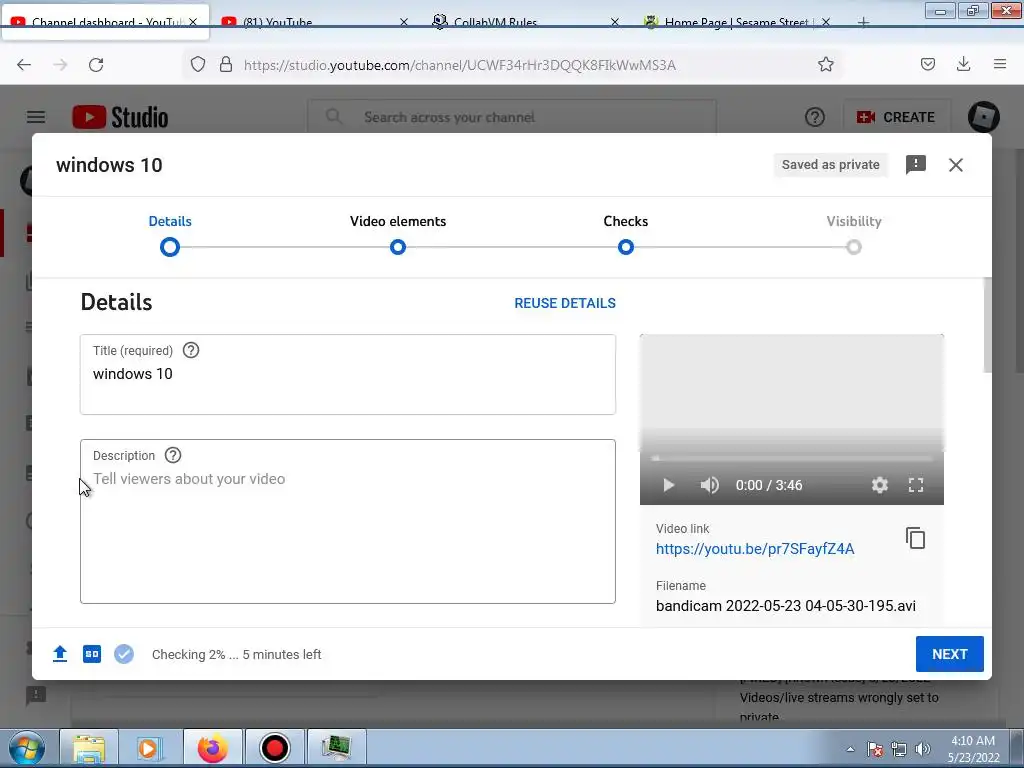
Task: Open the youtu.be video link
Action: 755,549
